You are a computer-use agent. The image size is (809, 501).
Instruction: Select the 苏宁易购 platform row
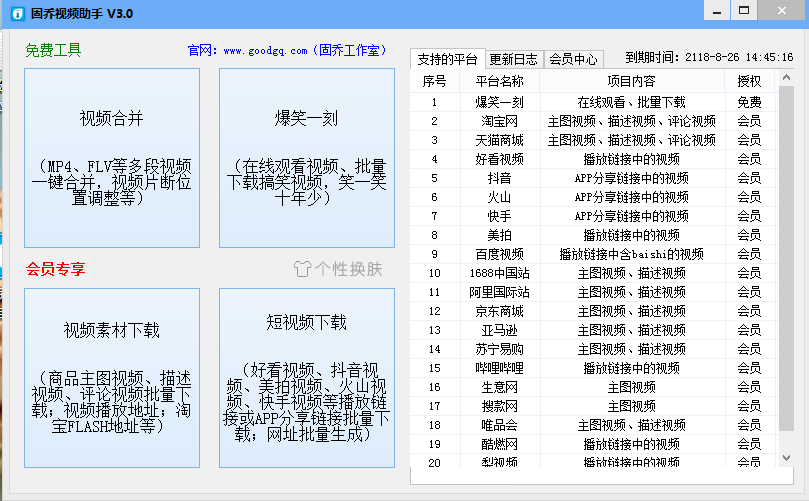click(593, 349)
